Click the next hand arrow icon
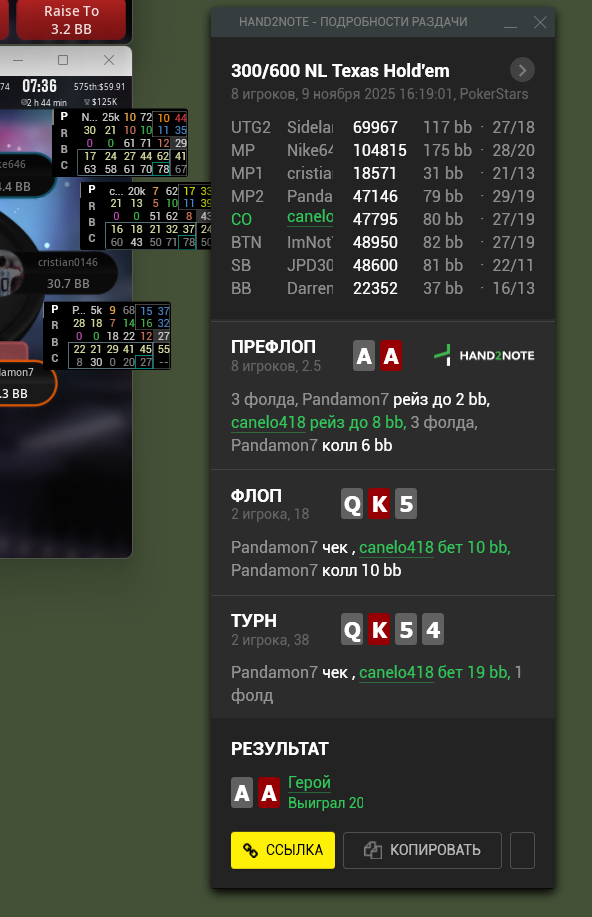Screen dimensions: 592x917 (x=522, y=70)
